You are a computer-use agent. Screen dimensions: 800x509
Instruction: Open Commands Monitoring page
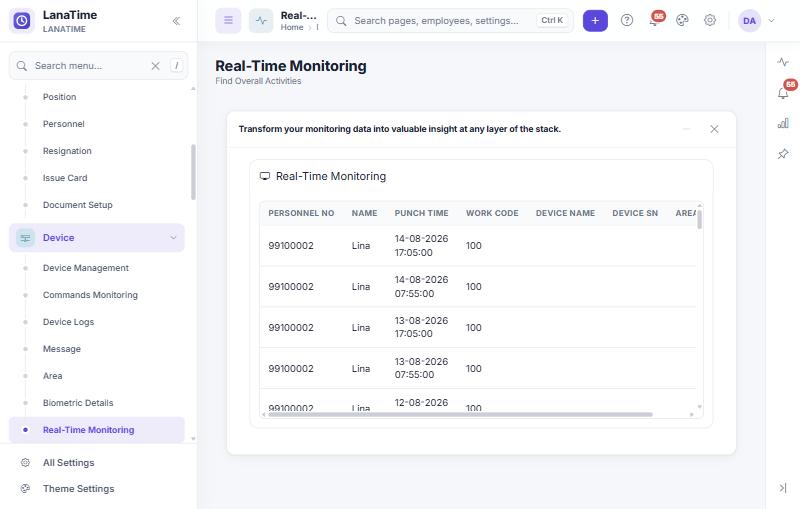pos(90,295)
